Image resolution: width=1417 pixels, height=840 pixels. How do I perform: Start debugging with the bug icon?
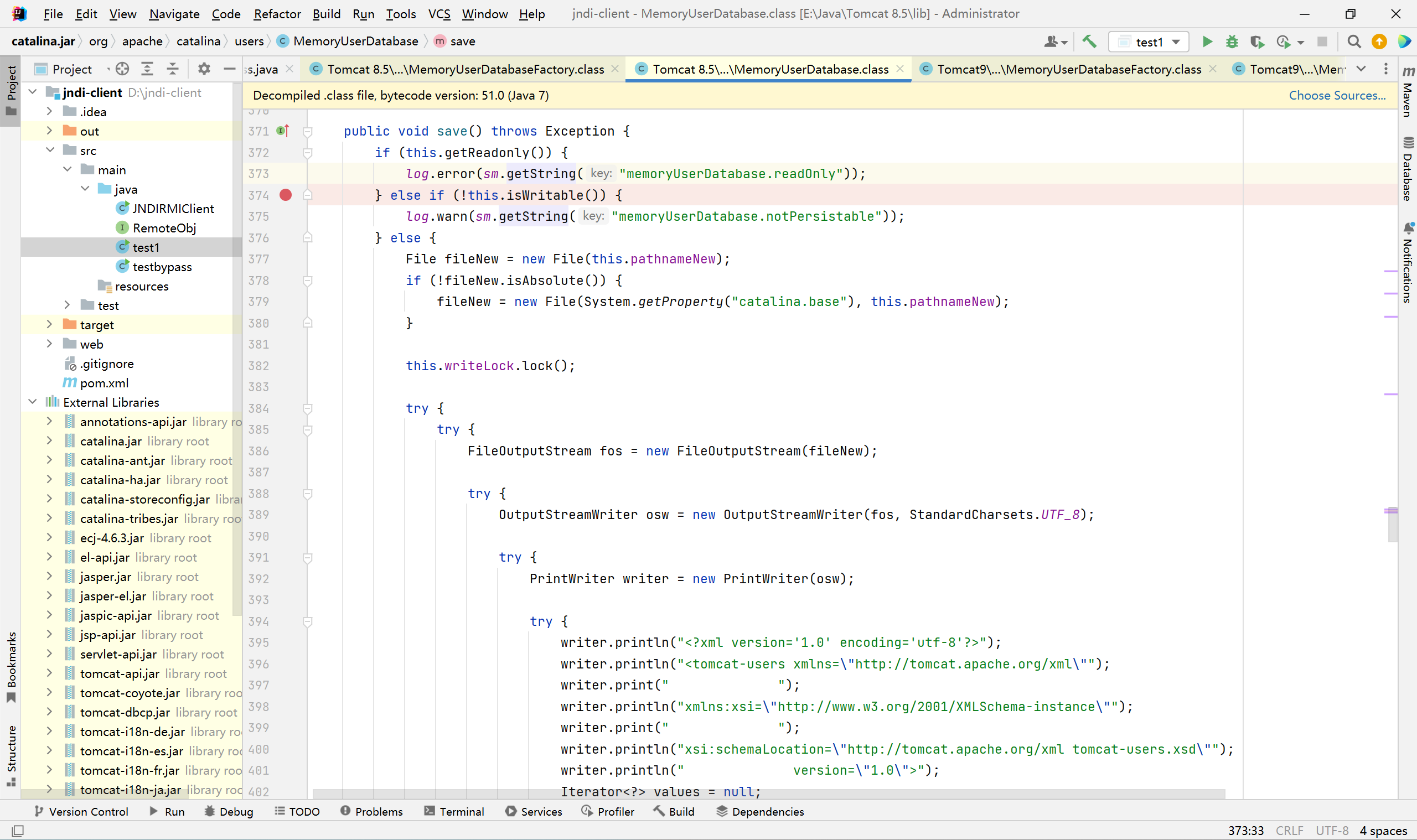point(1232,42)
